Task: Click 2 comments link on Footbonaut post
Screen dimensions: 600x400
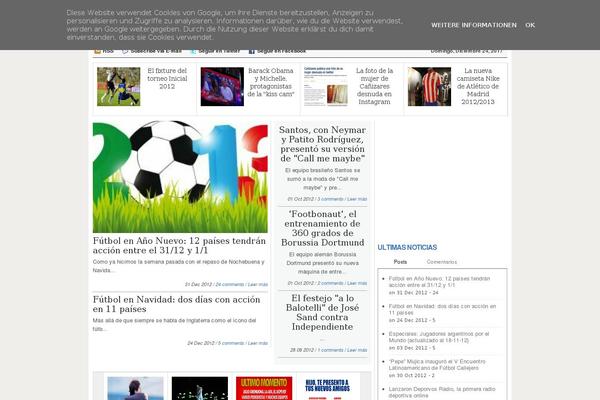Action: coord(330,283)
